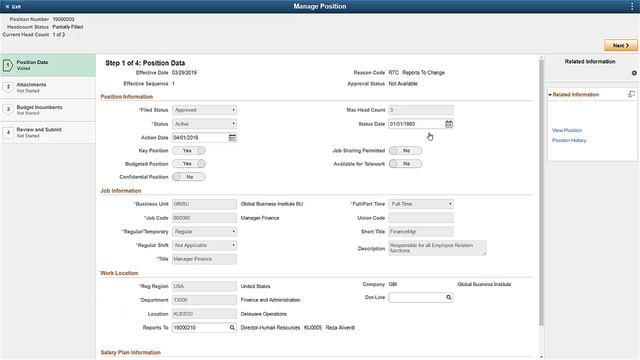Click the Department field
The width and height of the screenshot is (640, 360).
204,300
